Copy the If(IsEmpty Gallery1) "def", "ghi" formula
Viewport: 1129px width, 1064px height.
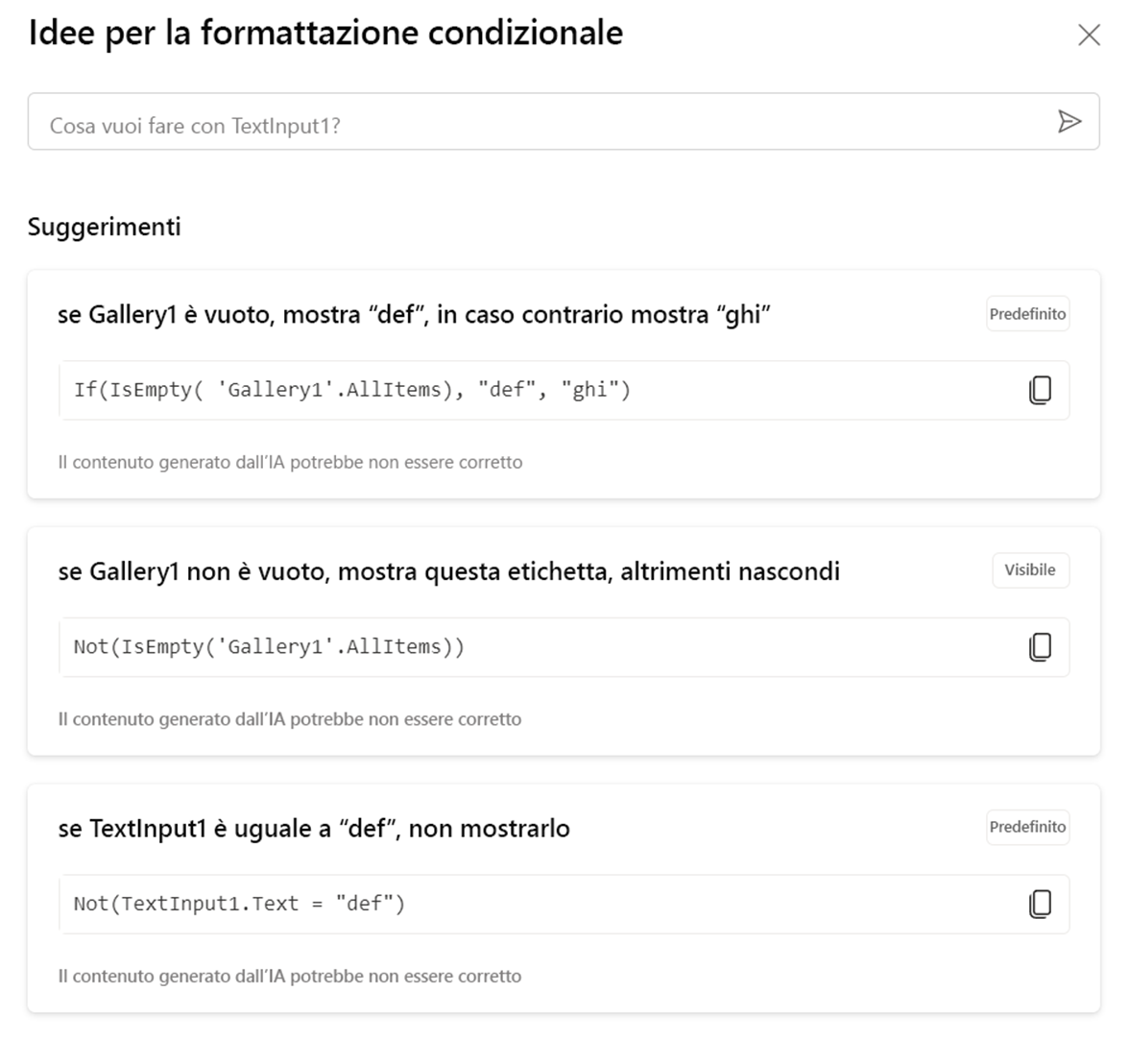(1040, 390)
